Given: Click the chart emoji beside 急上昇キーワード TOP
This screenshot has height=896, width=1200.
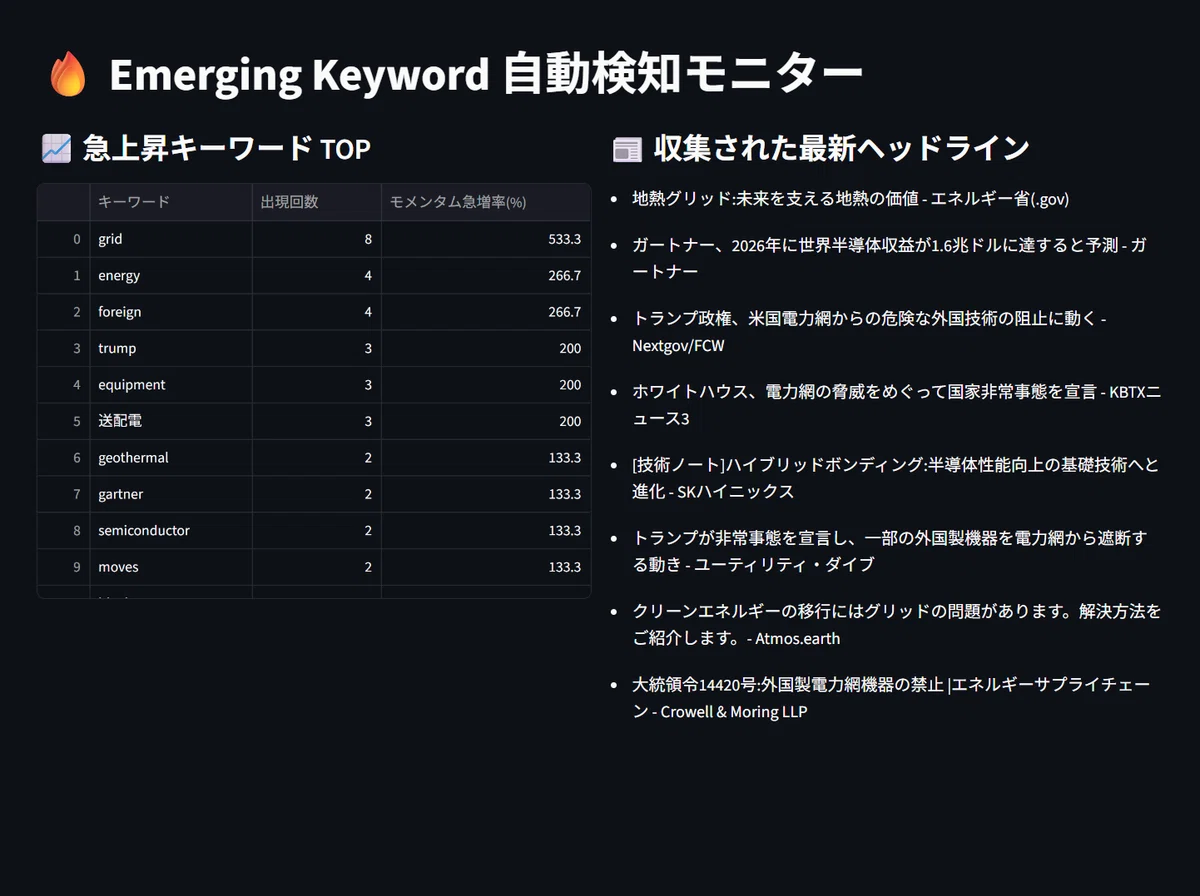Looking at the screenshot, I should click(x=56, y=149).
